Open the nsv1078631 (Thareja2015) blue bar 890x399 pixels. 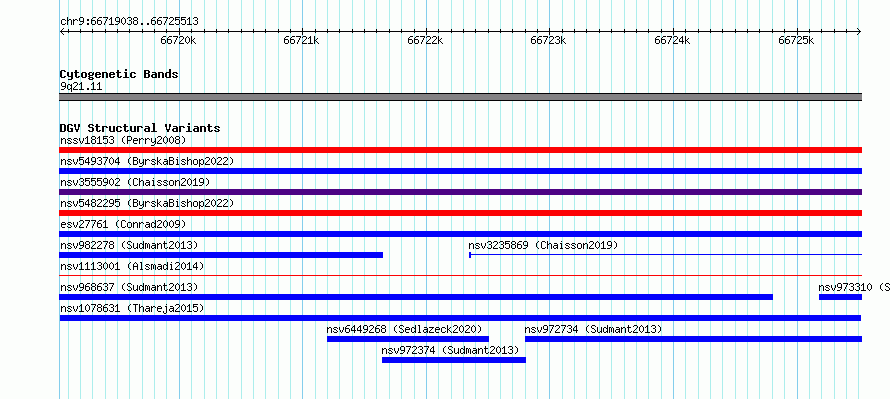tap(460, 318)
